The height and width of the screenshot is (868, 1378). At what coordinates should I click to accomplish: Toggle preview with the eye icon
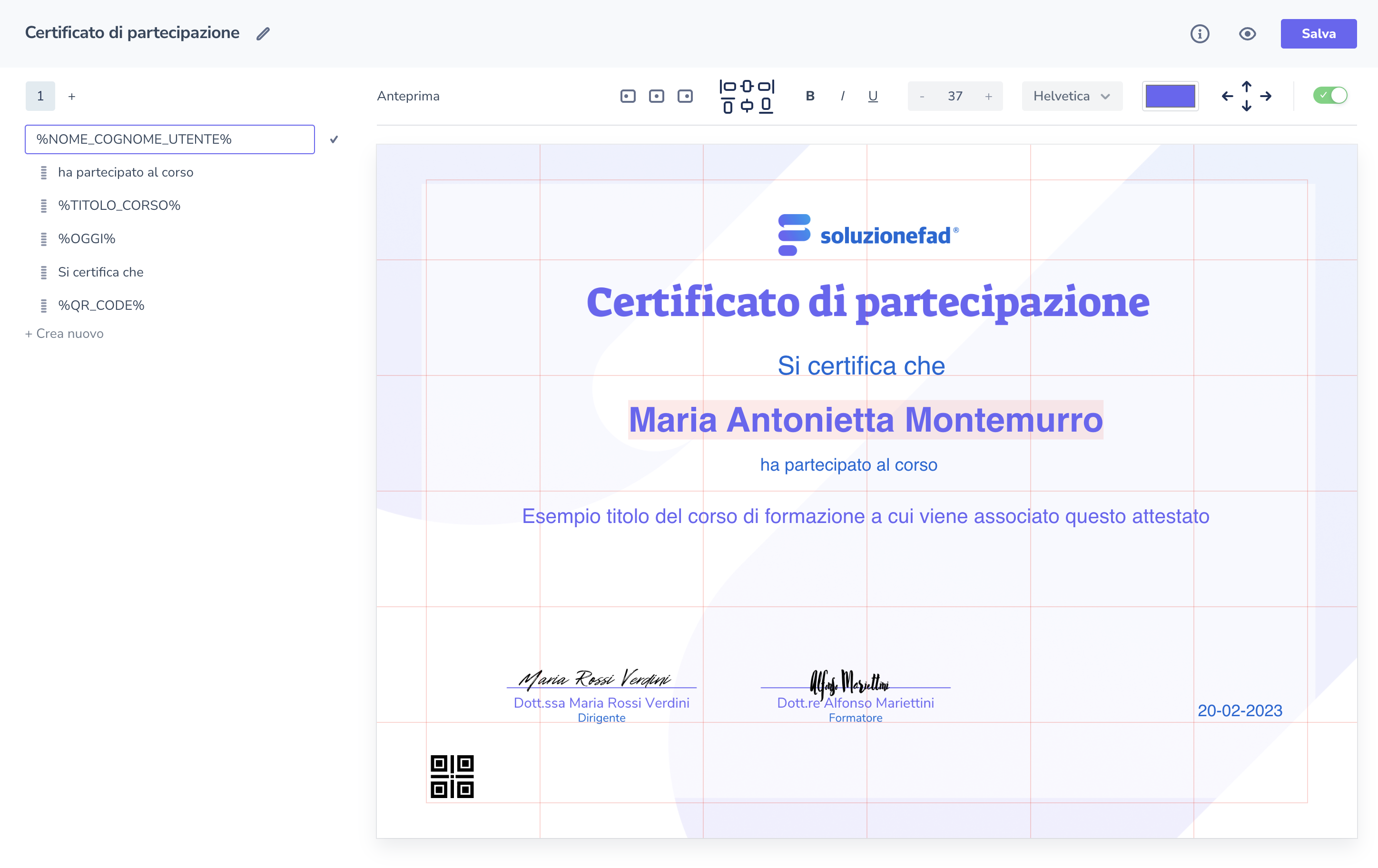(x=1247, y=34)
